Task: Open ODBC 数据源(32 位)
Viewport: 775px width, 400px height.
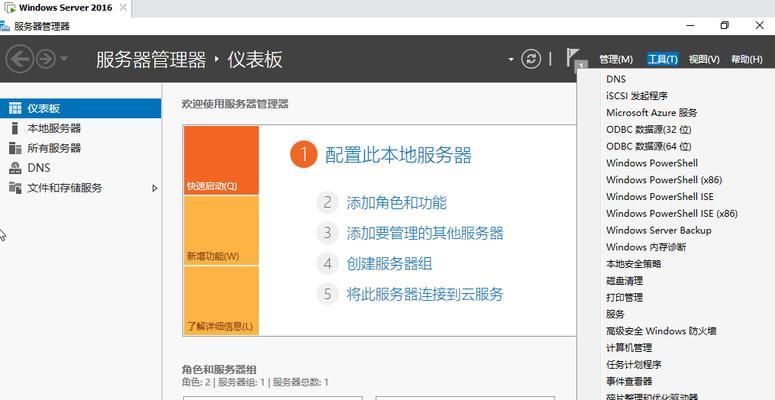Action: pyautogui.click(x=648, y=129)
